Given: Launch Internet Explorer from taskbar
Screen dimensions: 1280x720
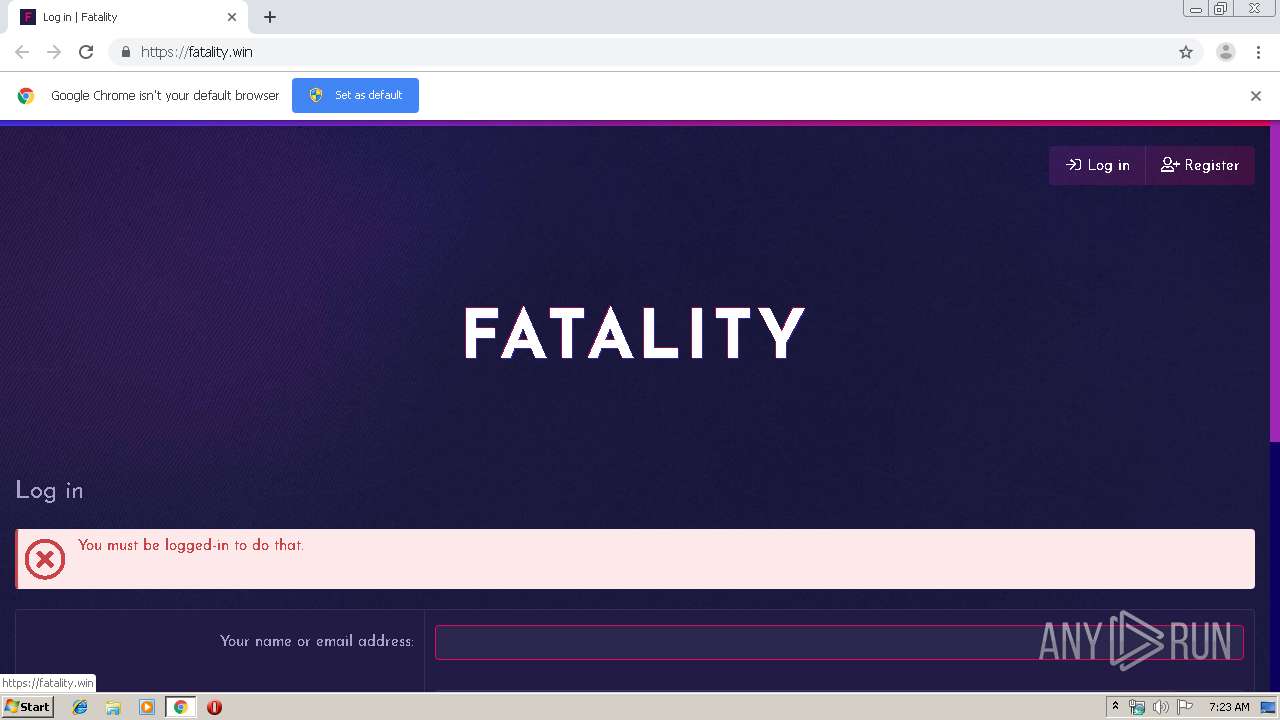Looking at the screenshot, I should tap(80, 707).
